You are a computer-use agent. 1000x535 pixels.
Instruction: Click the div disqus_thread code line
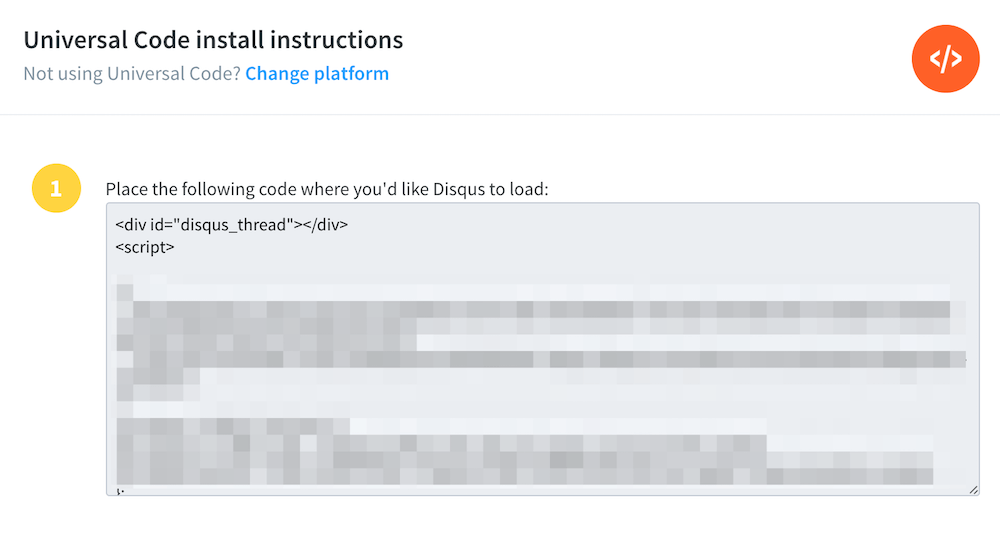[231, 224]
